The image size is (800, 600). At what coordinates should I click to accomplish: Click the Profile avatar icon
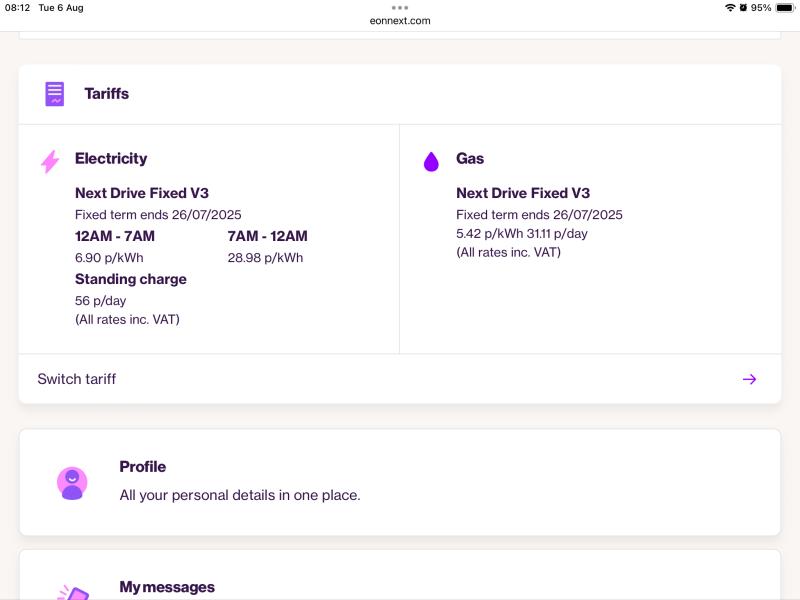tap(72, 483)
